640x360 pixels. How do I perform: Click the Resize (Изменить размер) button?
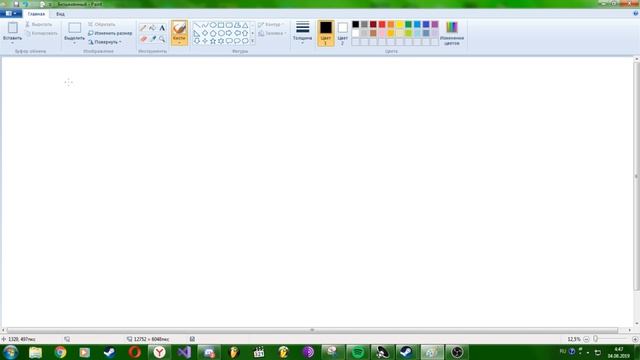tap(110, 33)
